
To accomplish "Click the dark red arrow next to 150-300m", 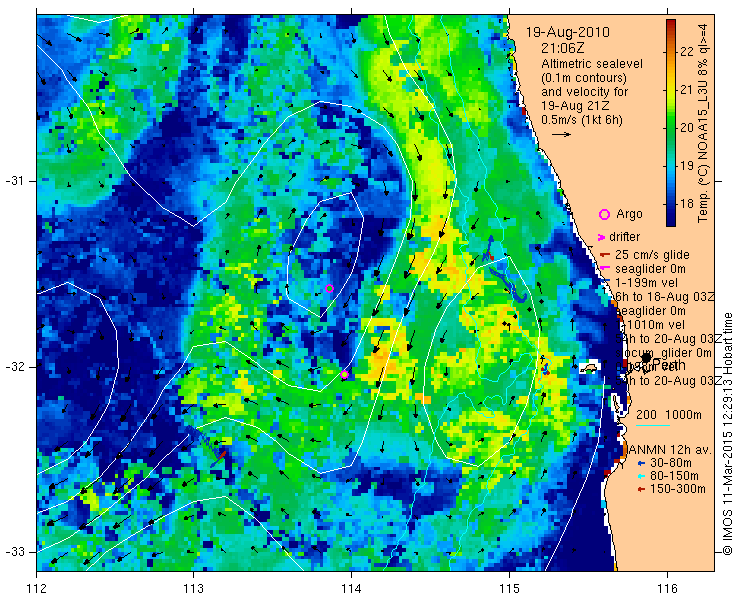I will tap(640, 490).
